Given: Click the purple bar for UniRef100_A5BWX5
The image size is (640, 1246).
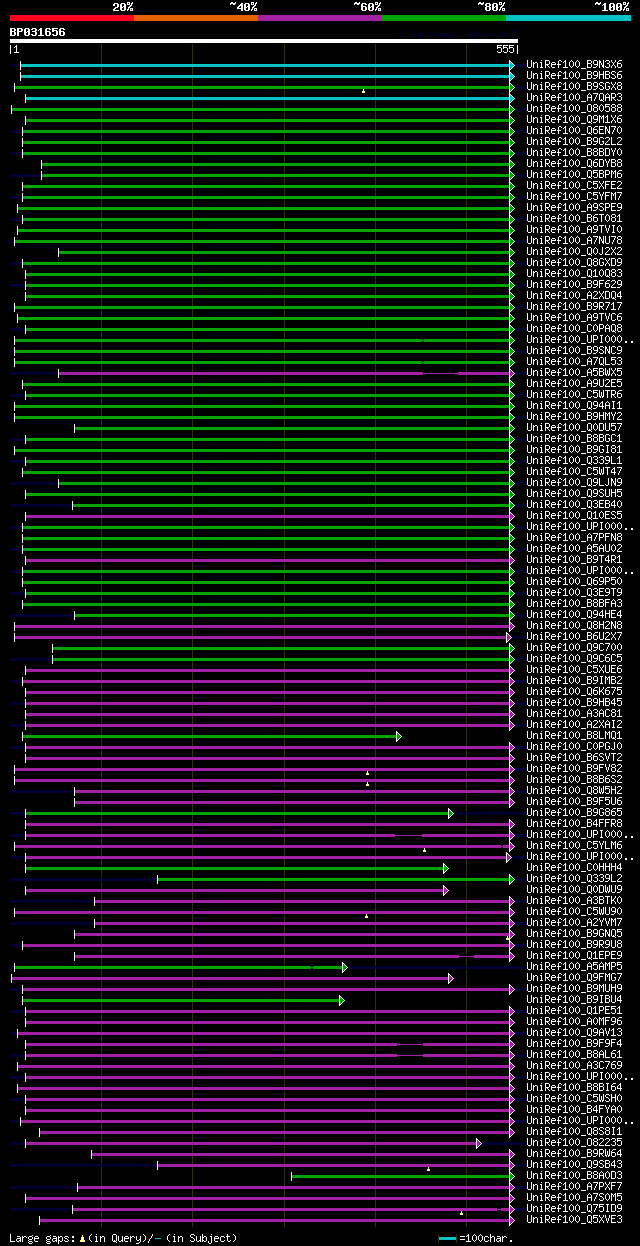Looking at the screenshot, I should (286, 372).
